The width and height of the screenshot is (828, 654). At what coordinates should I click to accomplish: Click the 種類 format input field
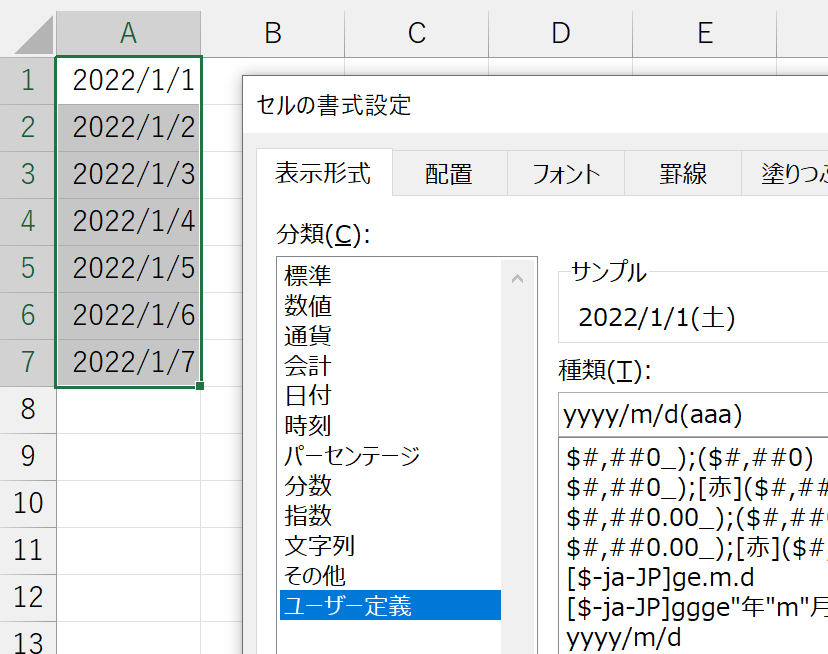coord(693,415)
